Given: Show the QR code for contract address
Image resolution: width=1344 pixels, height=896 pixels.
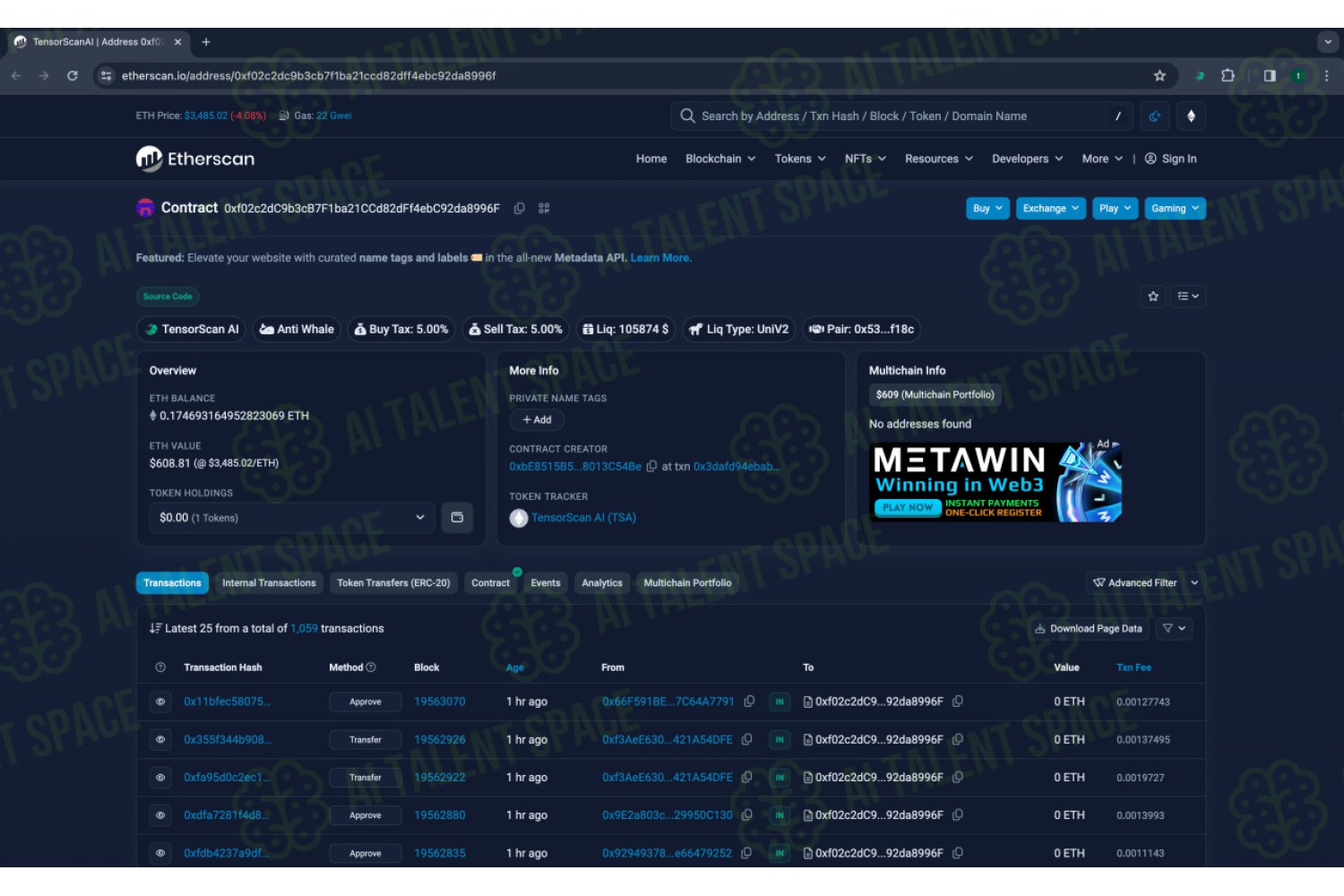Looking at the screenshot, I should (x=544, y=208).
